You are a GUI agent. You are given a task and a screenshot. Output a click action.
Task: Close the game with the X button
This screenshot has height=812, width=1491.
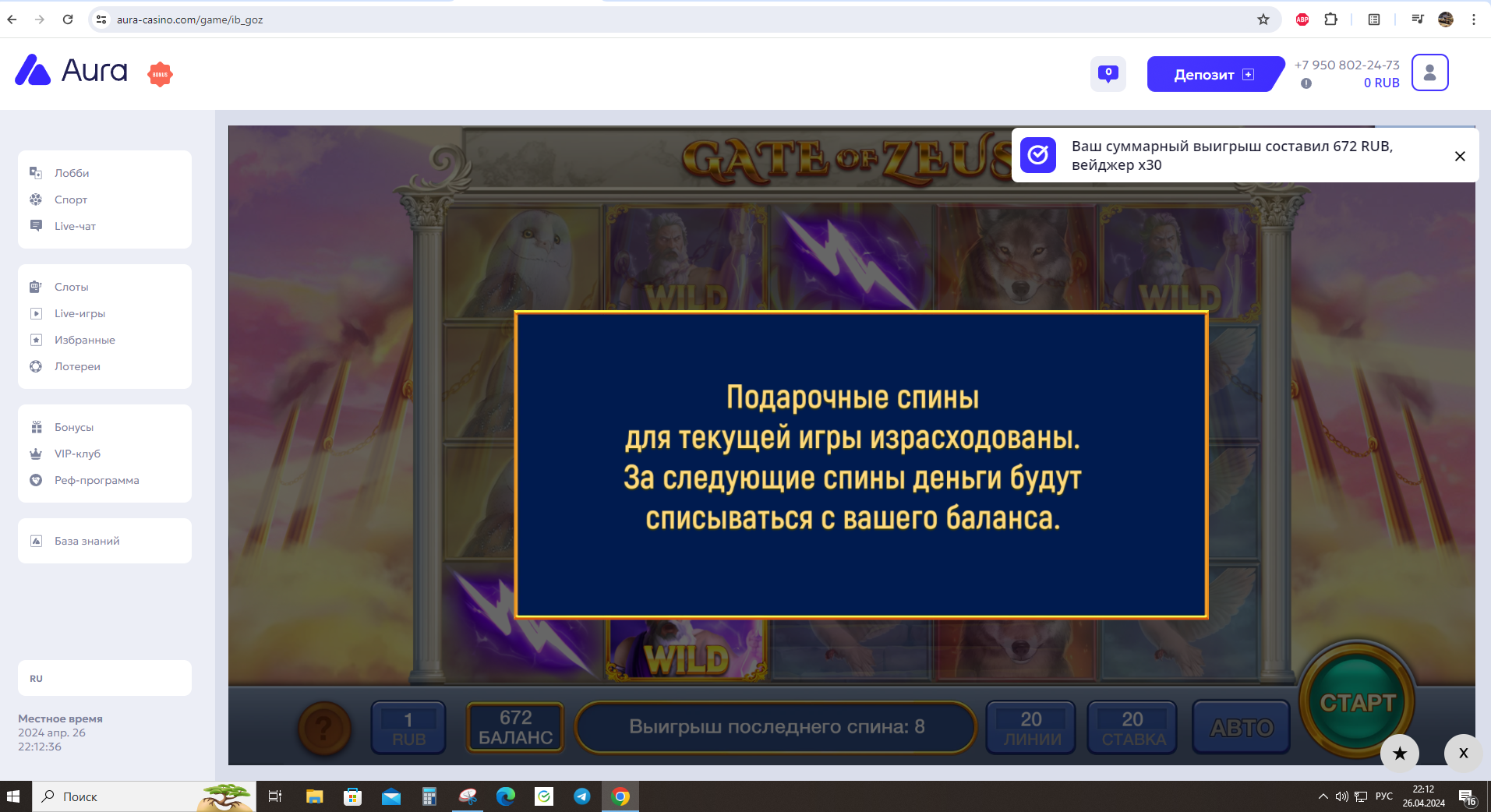click(x=1463, y=753)
